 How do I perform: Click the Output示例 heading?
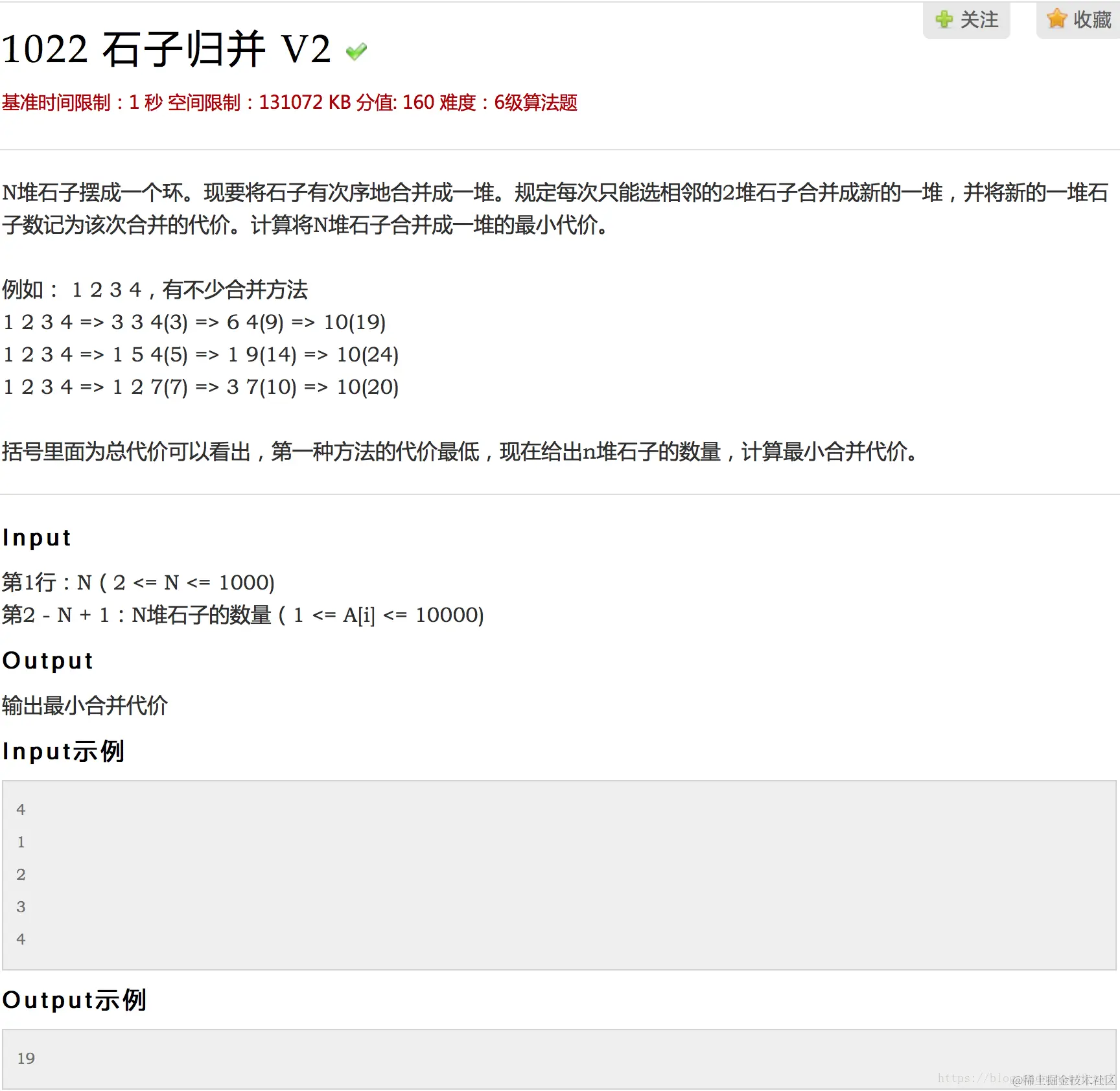tap(75, 1000)
